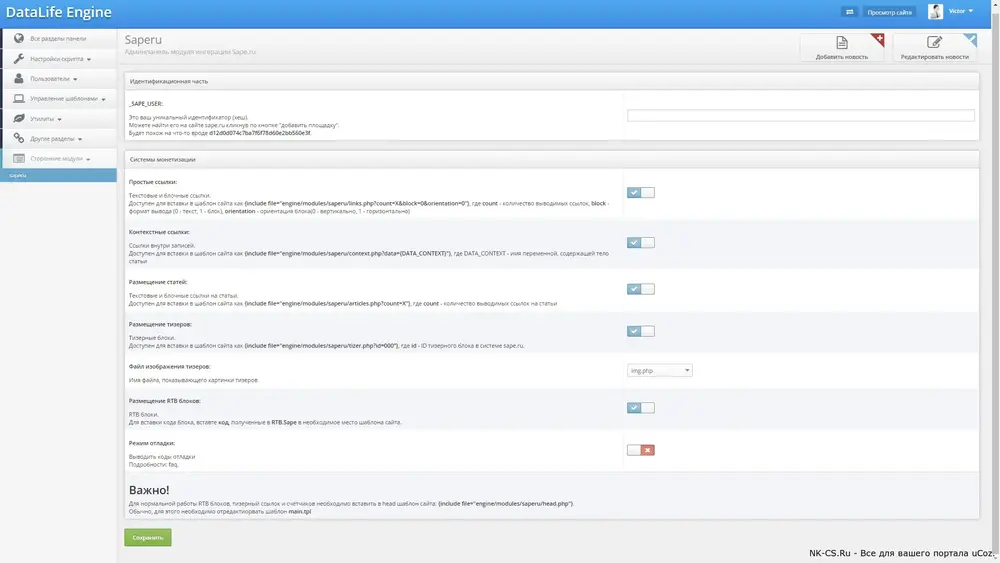Expand the 'Утилиты' menu
1000x563 pixels.
click(59, 119)
